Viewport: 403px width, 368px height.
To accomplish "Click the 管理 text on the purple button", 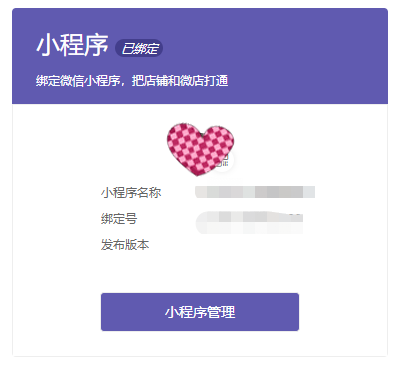I will point(221,312).
